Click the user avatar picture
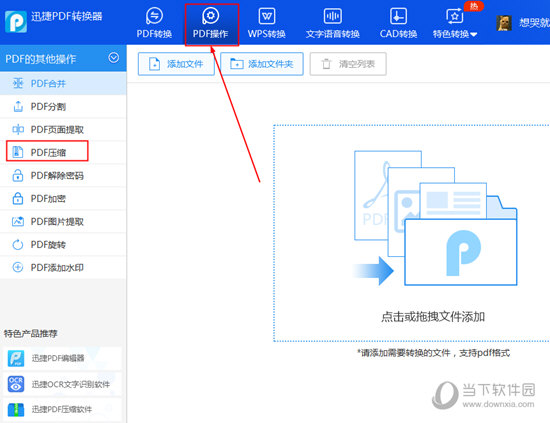 pyautogui.click(x=504, y=23)
